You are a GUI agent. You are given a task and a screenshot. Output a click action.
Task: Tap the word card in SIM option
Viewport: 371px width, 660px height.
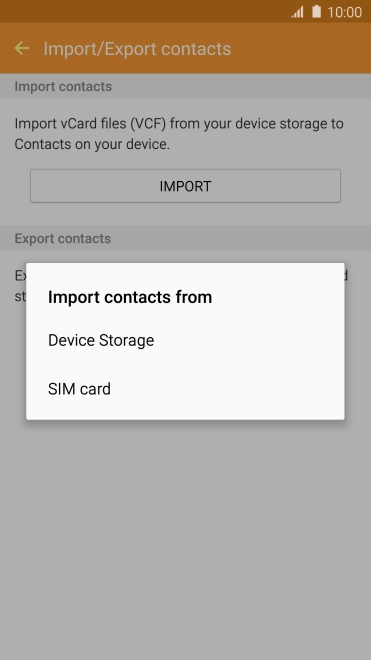pyautogui.click(x=95, y=389)
